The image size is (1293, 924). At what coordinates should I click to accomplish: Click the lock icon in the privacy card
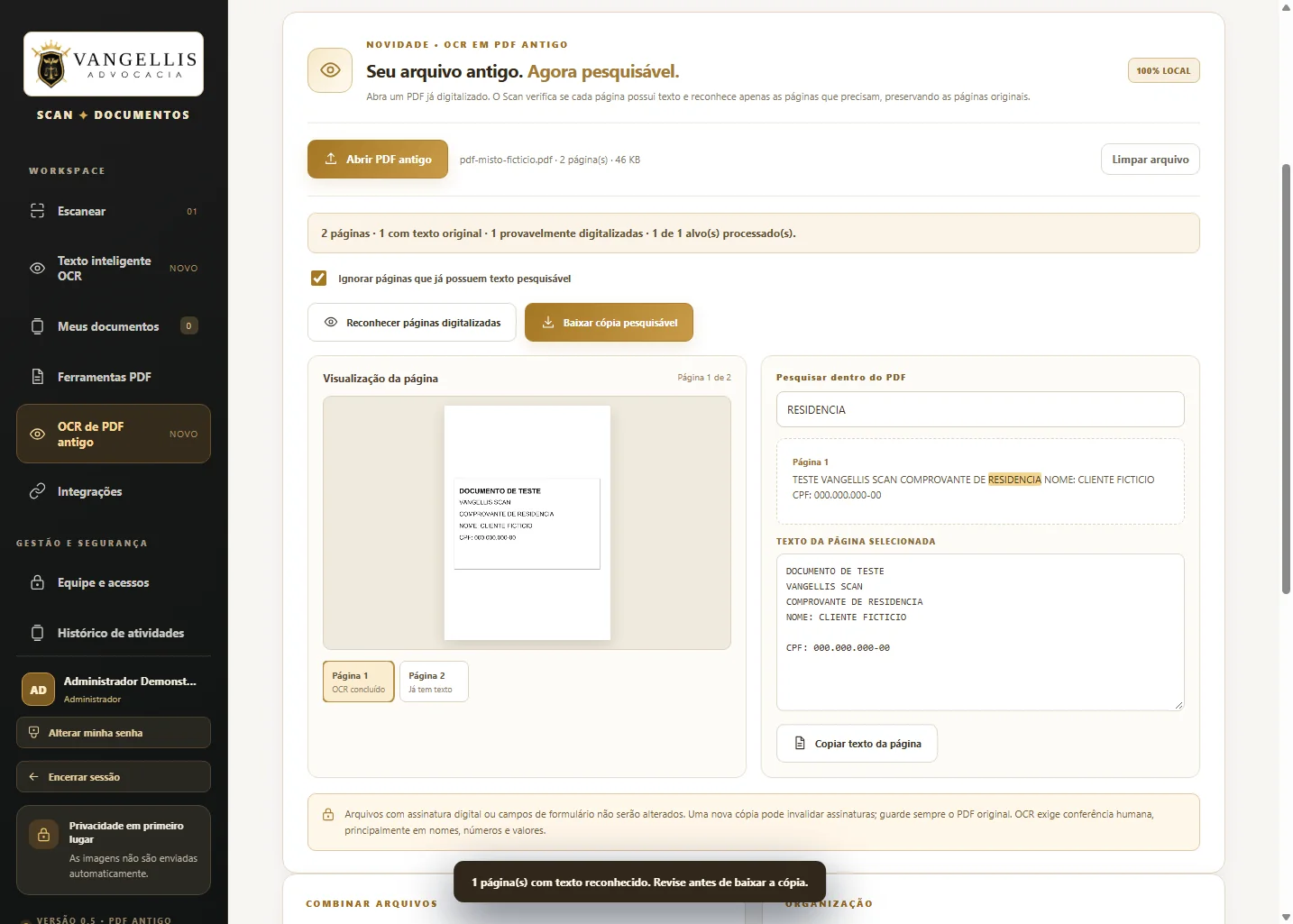tap(43, 835)
